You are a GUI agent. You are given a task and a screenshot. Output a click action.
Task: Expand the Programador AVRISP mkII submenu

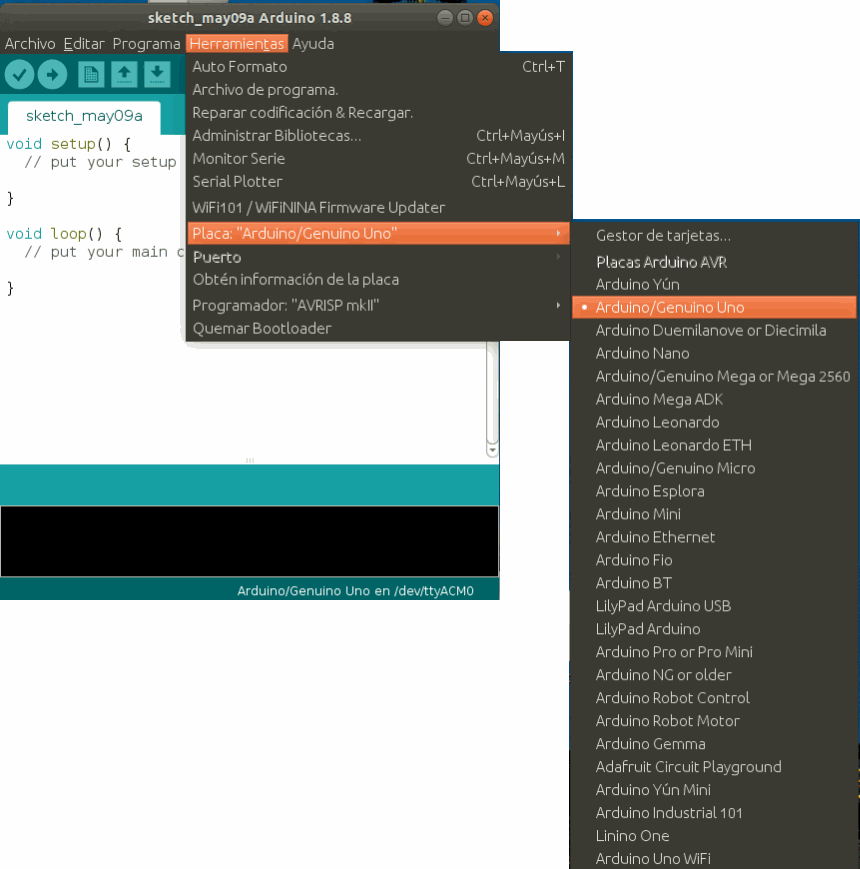point(378,305)
